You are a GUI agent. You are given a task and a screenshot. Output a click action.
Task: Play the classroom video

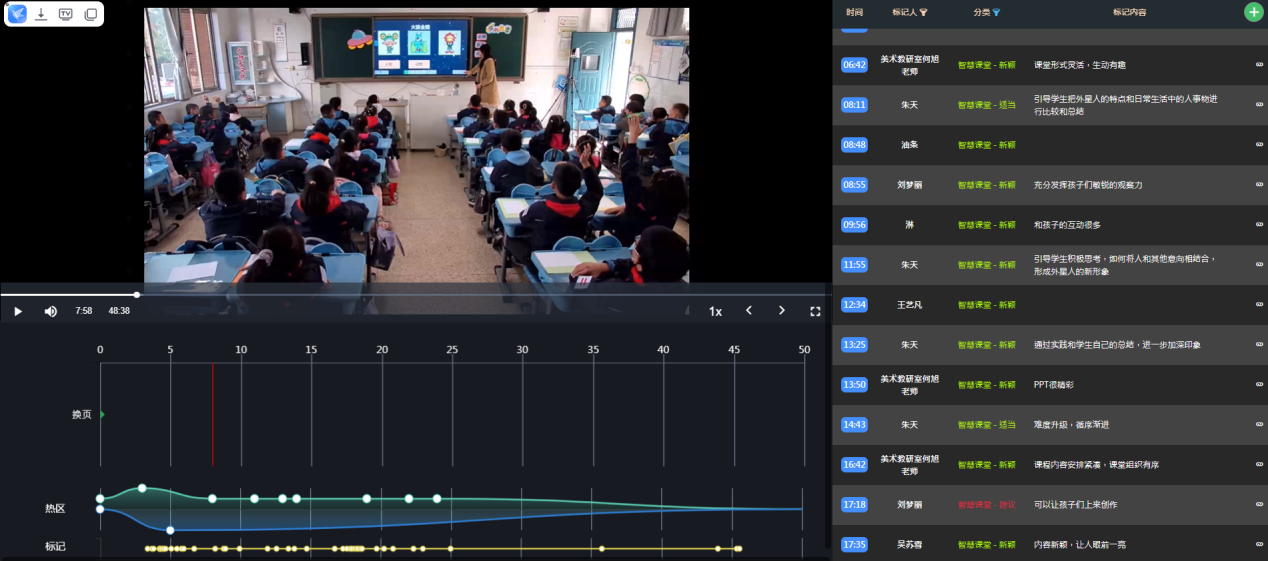coord(18,311)
